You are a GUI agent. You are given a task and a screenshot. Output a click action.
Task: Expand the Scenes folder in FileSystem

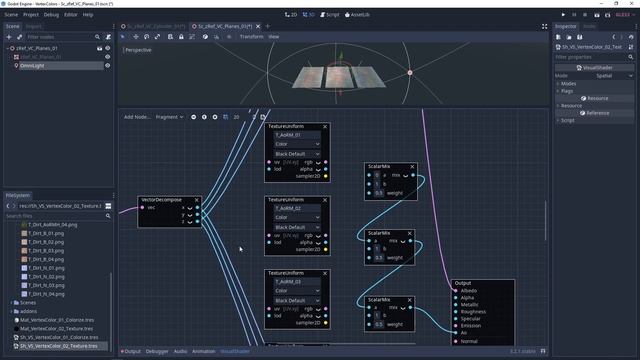[x=11, y=303]
